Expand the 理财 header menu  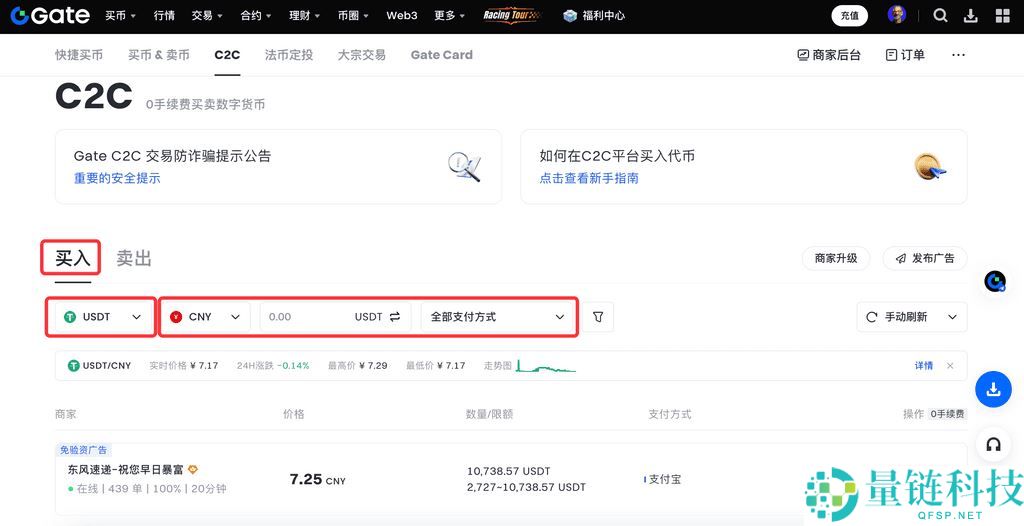click(x=304, y=15)
